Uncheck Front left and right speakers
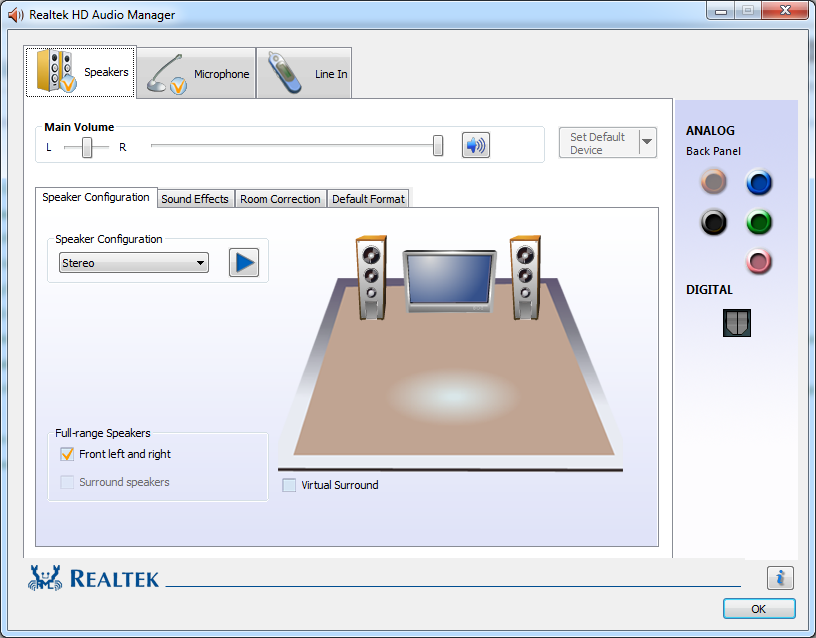The height and width of the screenshot is (638, 816). pos(67,453)
